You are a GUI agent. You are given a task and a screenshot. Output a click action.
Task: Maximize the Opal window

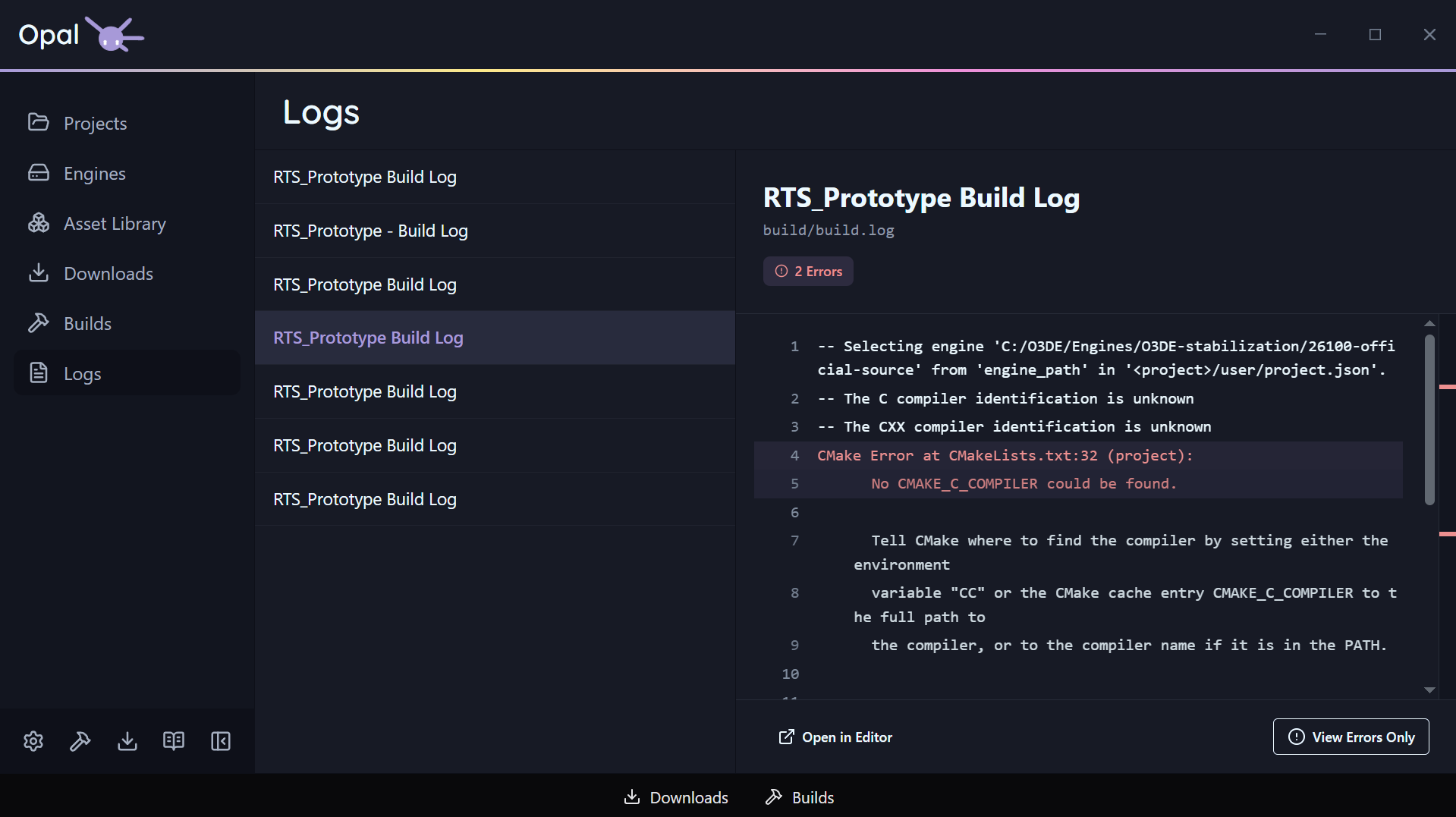[x=1375, y=35]
